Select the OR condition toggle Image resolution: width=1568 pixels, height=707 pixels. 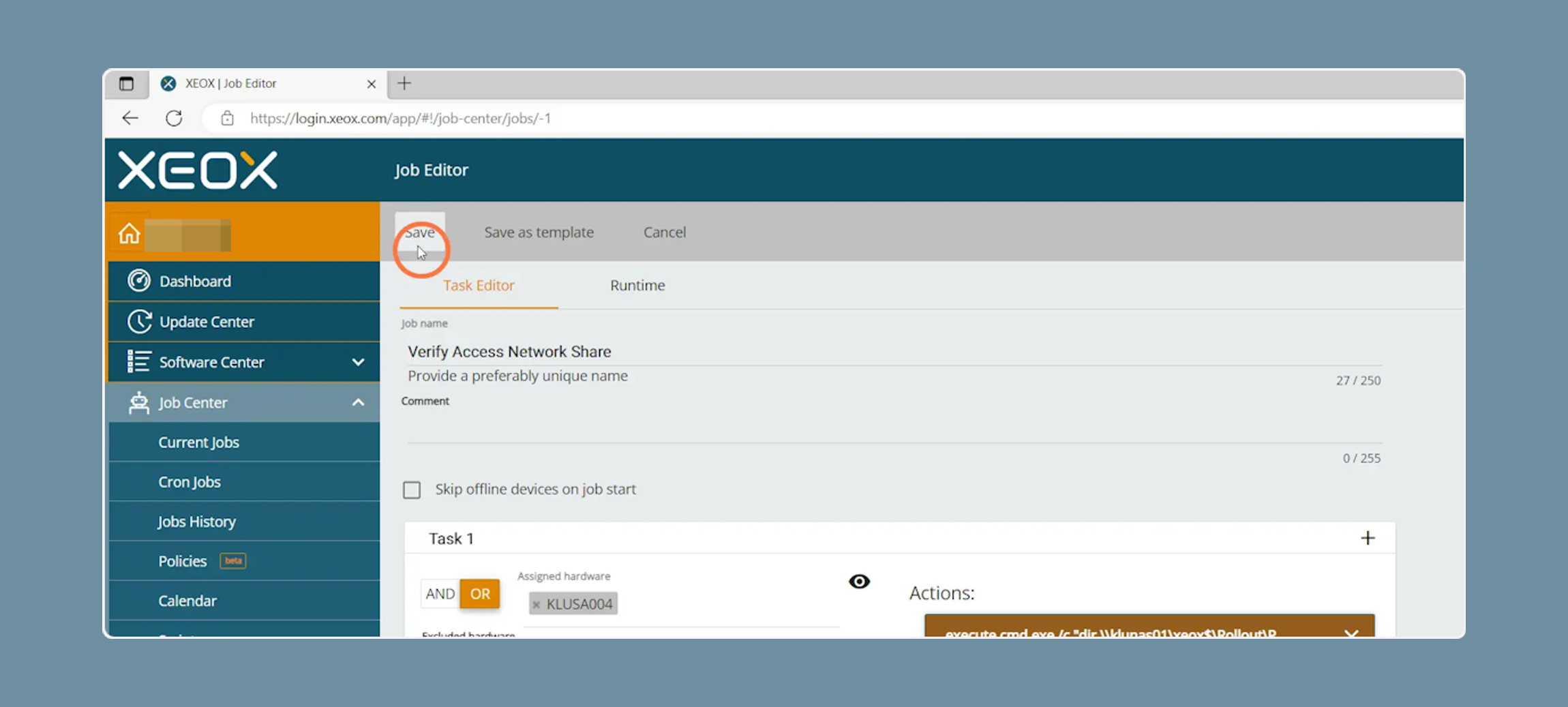pyautogui.click(x=480, y=594)
